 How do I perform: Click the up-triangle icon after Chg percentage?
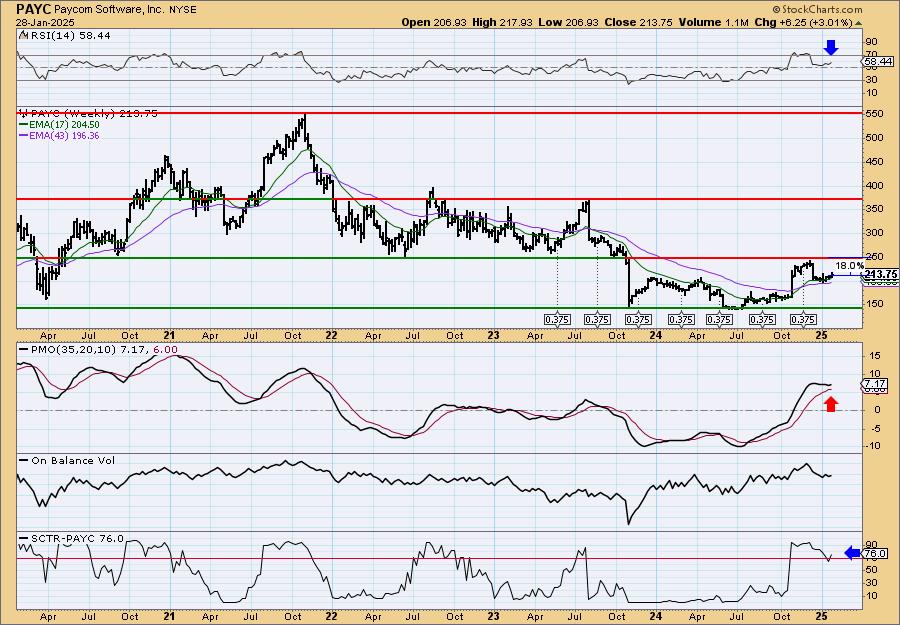coord(859,22)
